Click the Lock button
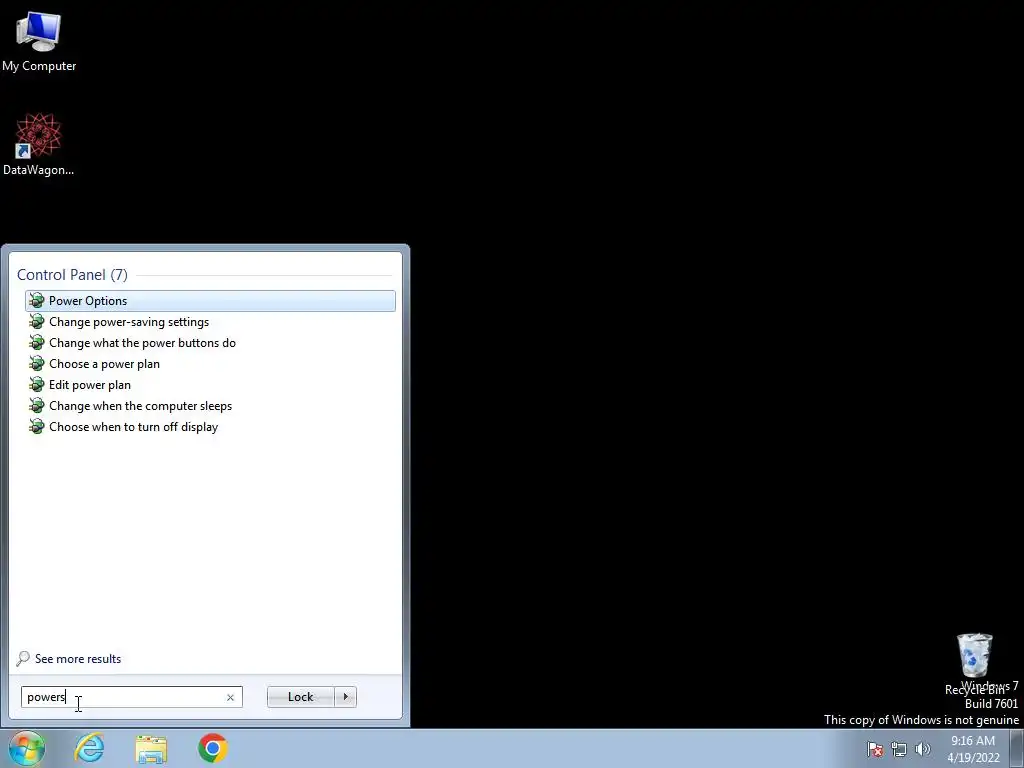 tap(300, 697)
